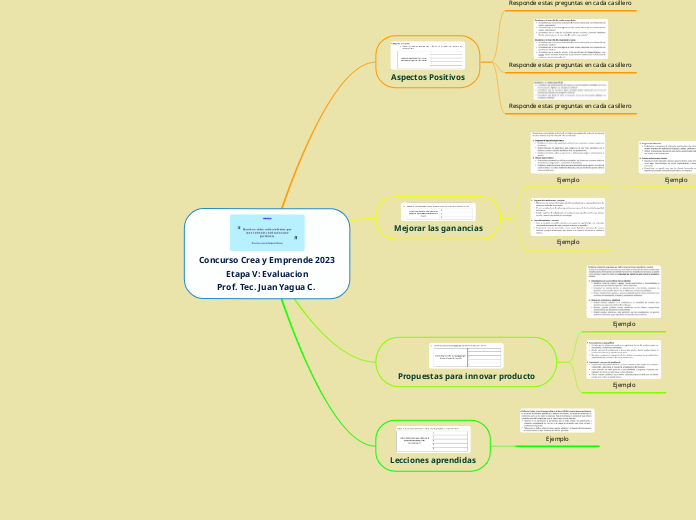Select the 'Lecciones aprendidas' topic label

[x=433, y=460]
